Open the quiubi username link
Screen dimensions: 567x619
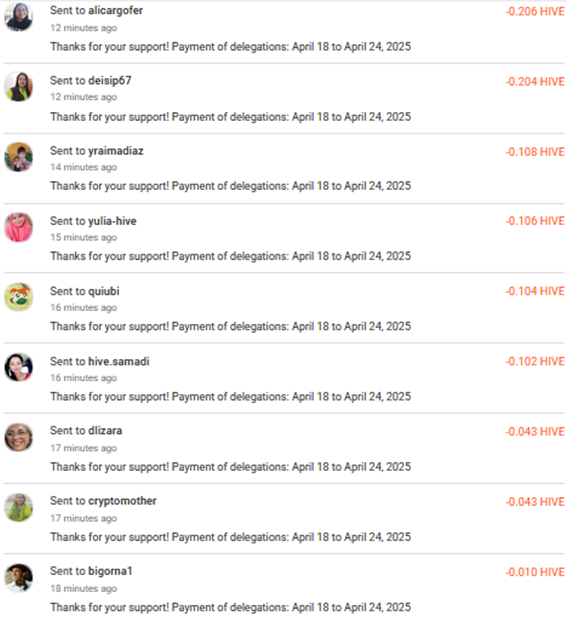coord(103,291)
